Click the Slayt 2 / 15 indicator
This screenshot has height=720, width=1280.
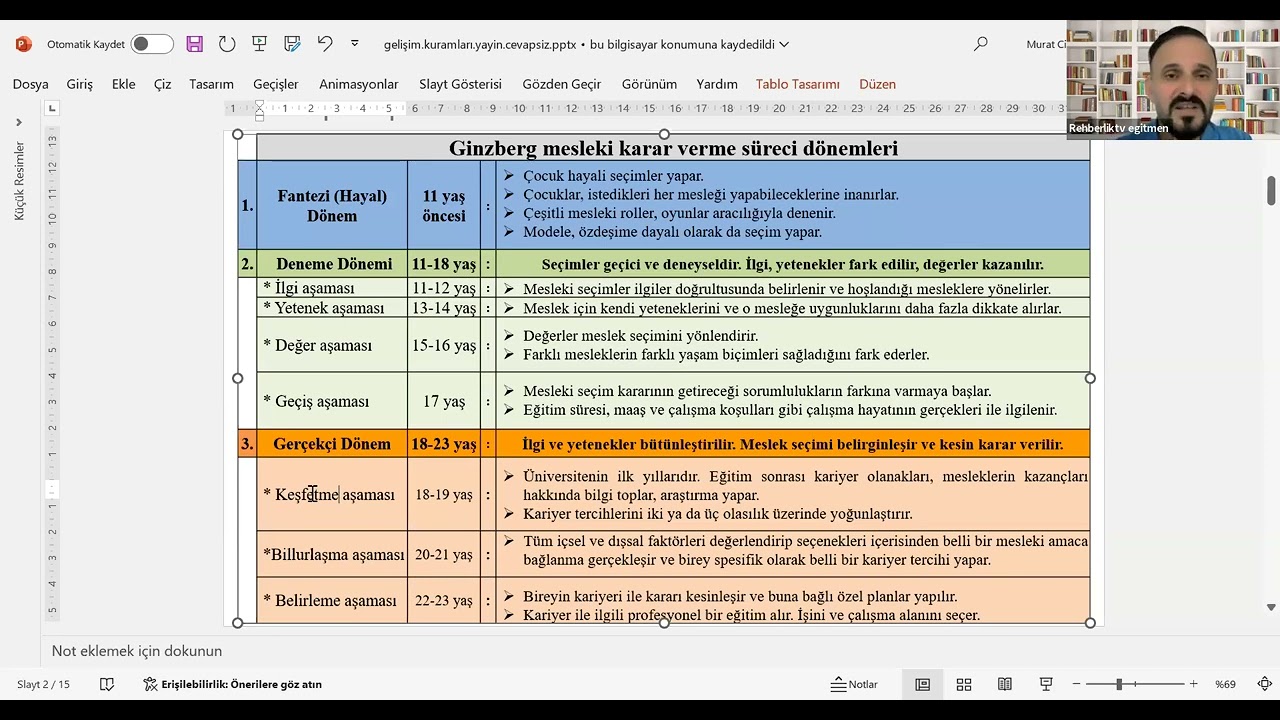[43, 684]
